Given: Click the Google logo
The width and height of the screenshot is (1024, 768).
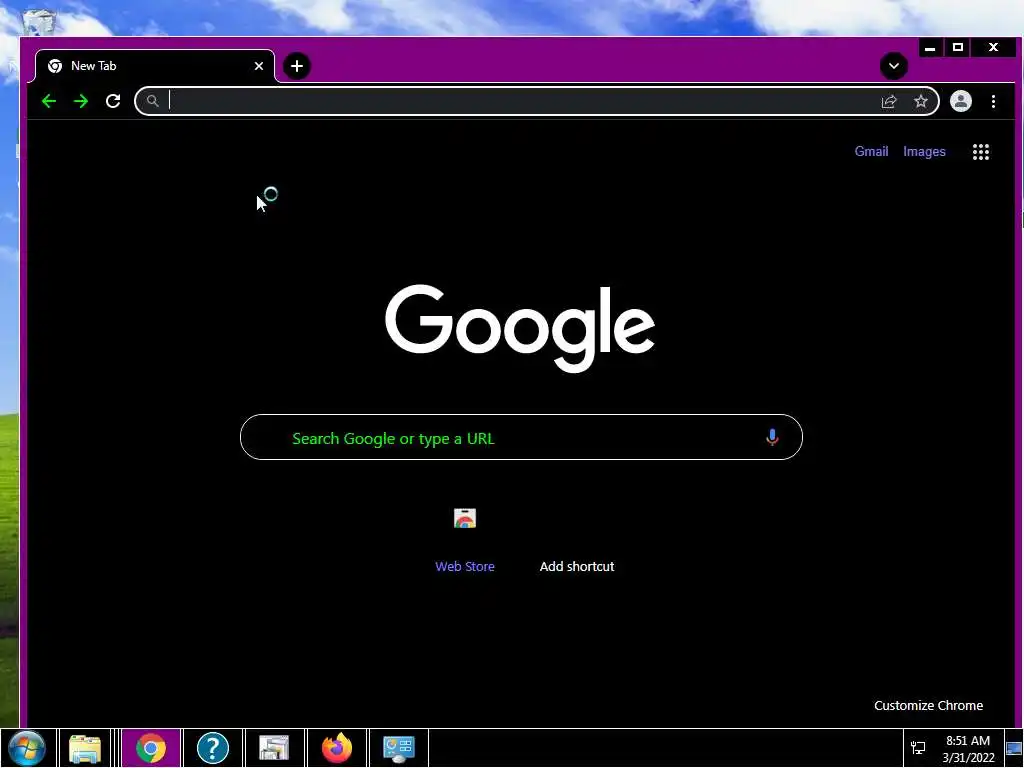Looking at the screenshot, I should pyautogui.click(x=520, y=328).
